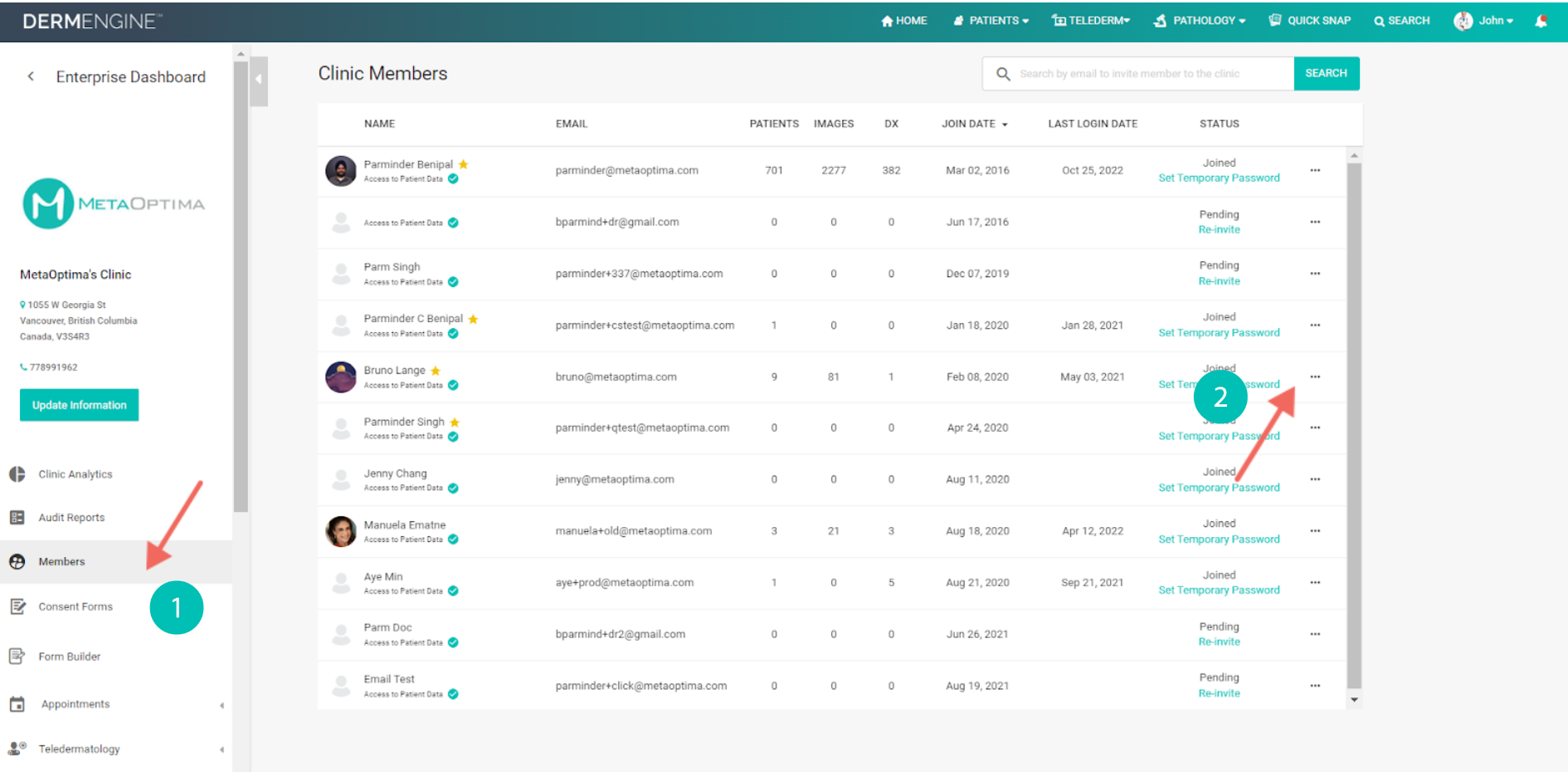Open more options for Aye Min row
Image resolution: width=1568 pixels, height=772 pixels.
1315,582
